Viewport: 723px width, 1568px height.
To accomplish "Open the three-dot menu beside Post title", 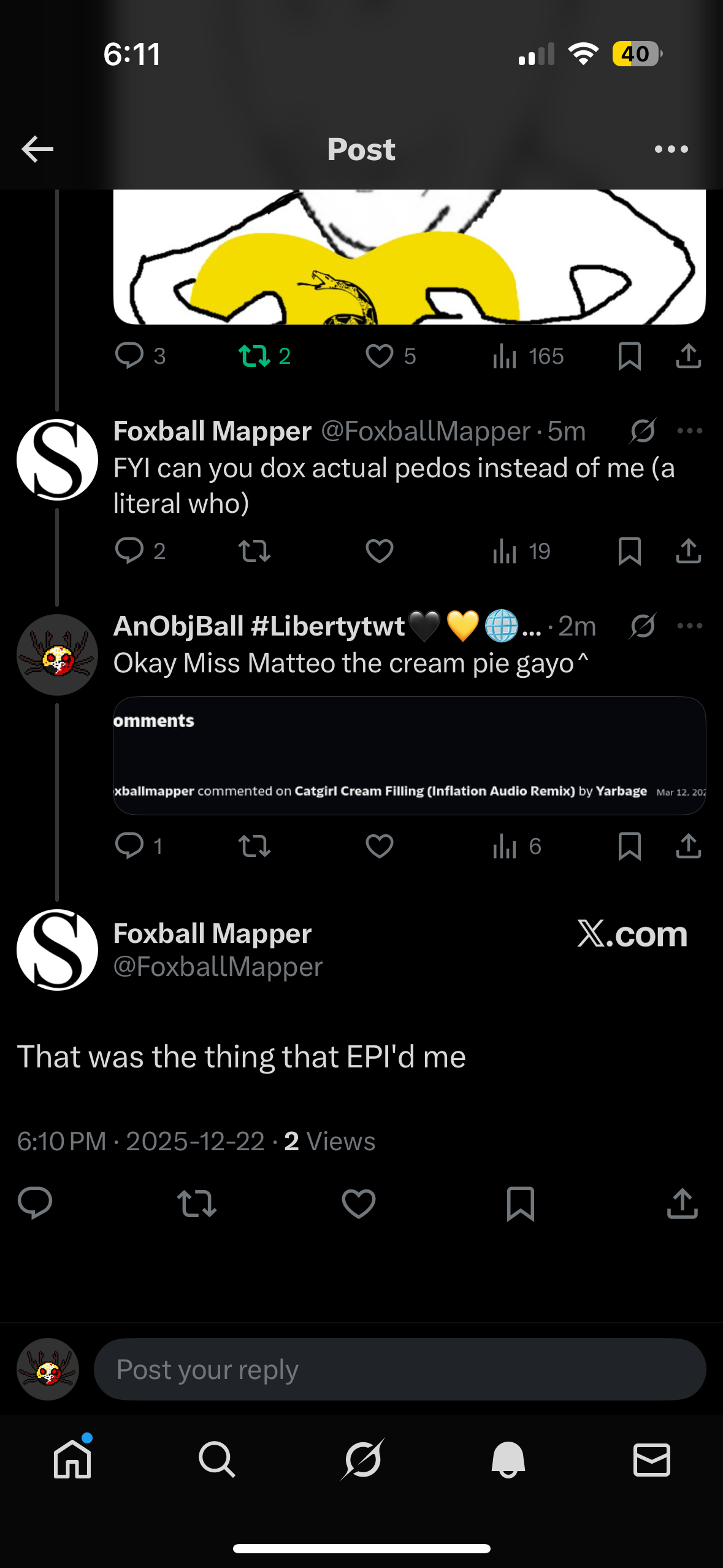I will point(671,149).
